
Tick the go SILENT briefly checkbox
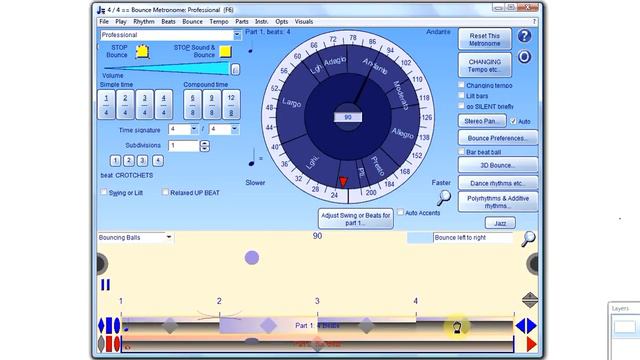click(x=461, y=106)
